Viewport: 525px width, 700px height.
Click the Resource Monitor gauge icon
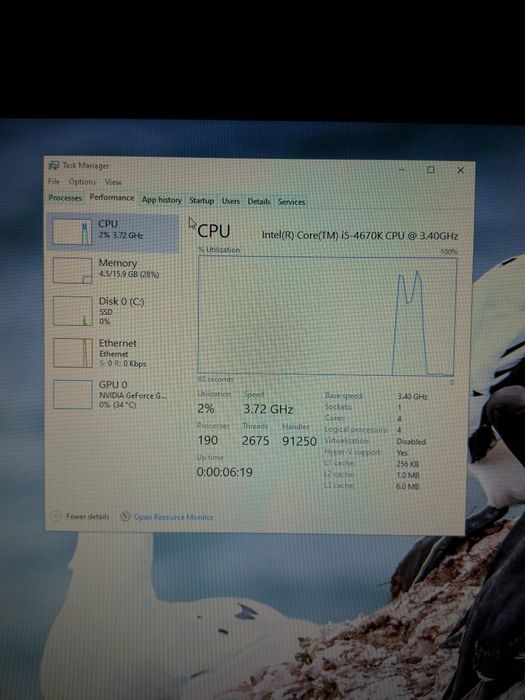point(125,517)
